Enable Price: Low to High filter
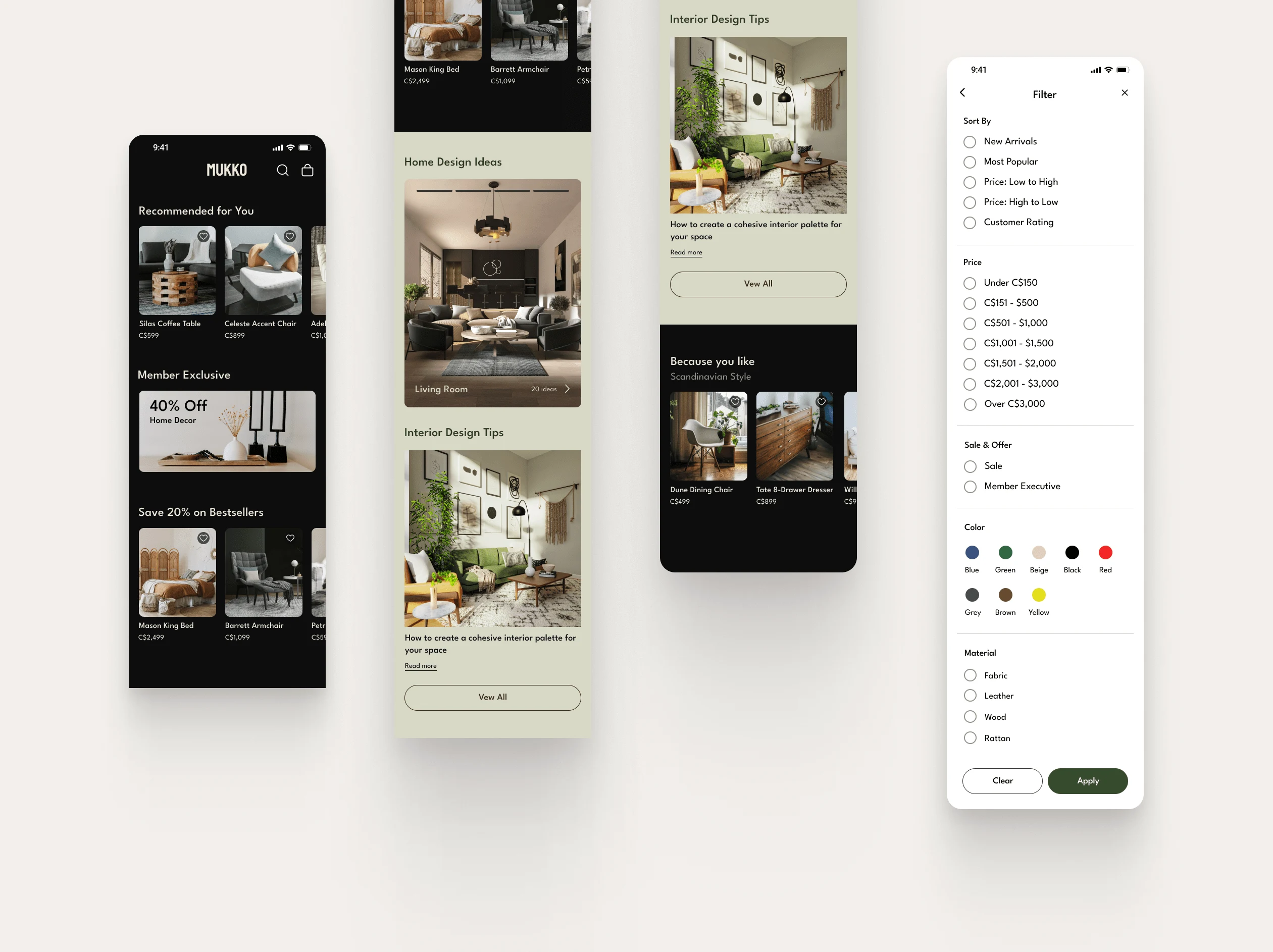Viewport: 1273px width, 952px height. click(x=969, y=182)
